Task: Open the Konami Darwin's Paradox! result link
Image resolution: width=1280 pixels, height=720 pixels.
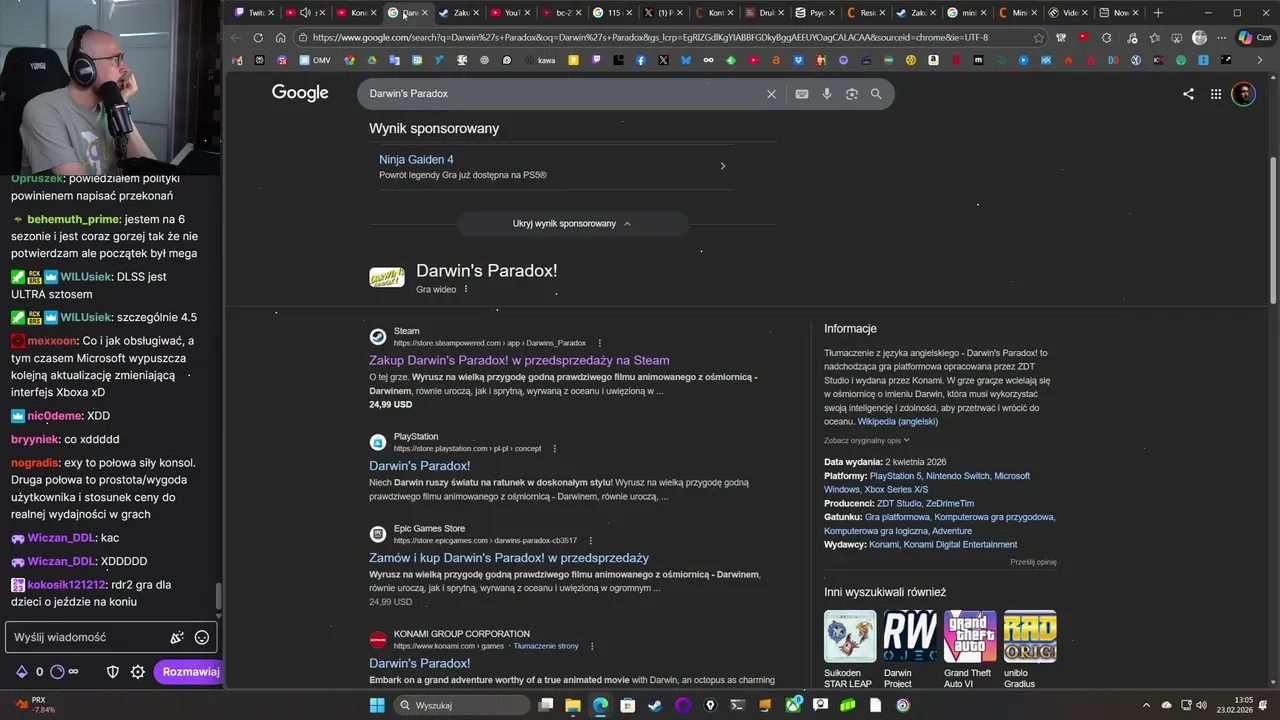Action: coord(419,664)
